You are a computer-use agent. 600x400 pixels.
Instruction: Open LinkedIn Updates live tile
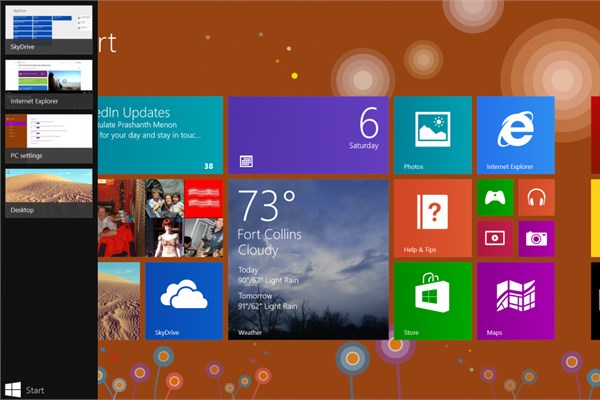160,135
